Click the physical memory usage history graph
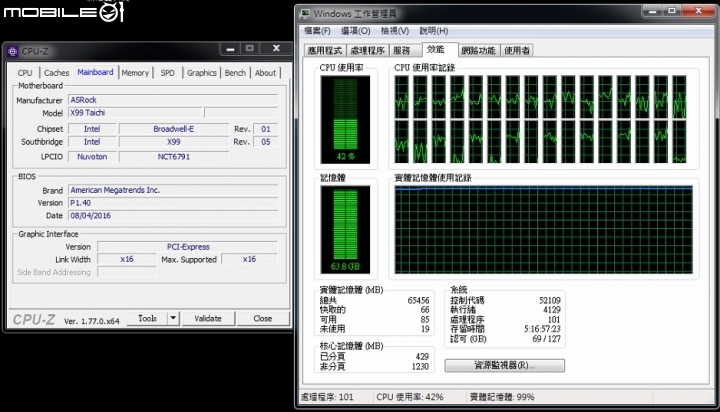Screen dimensions: 720x412 pyautogui.click(x=544, y=230)
